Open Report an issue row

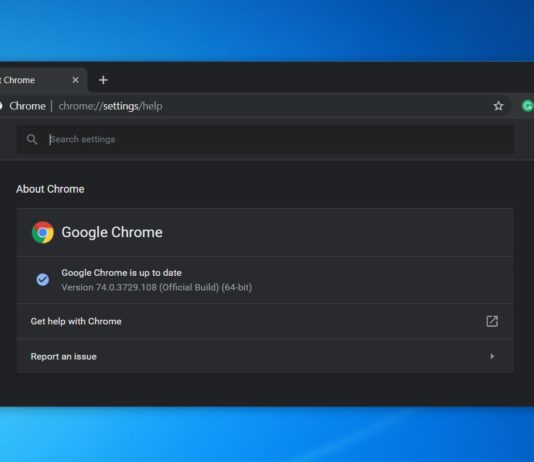[x=265, y=356]
